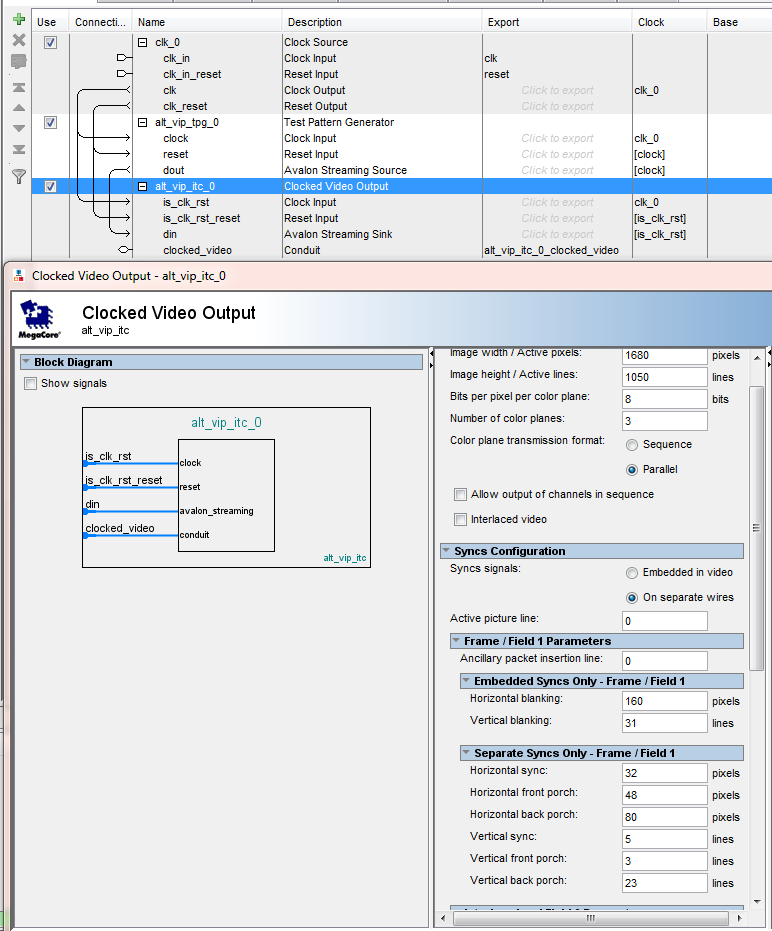Click the Vertical sync field
This screenshot has width=772, height=931.
[x=665, y=838]
